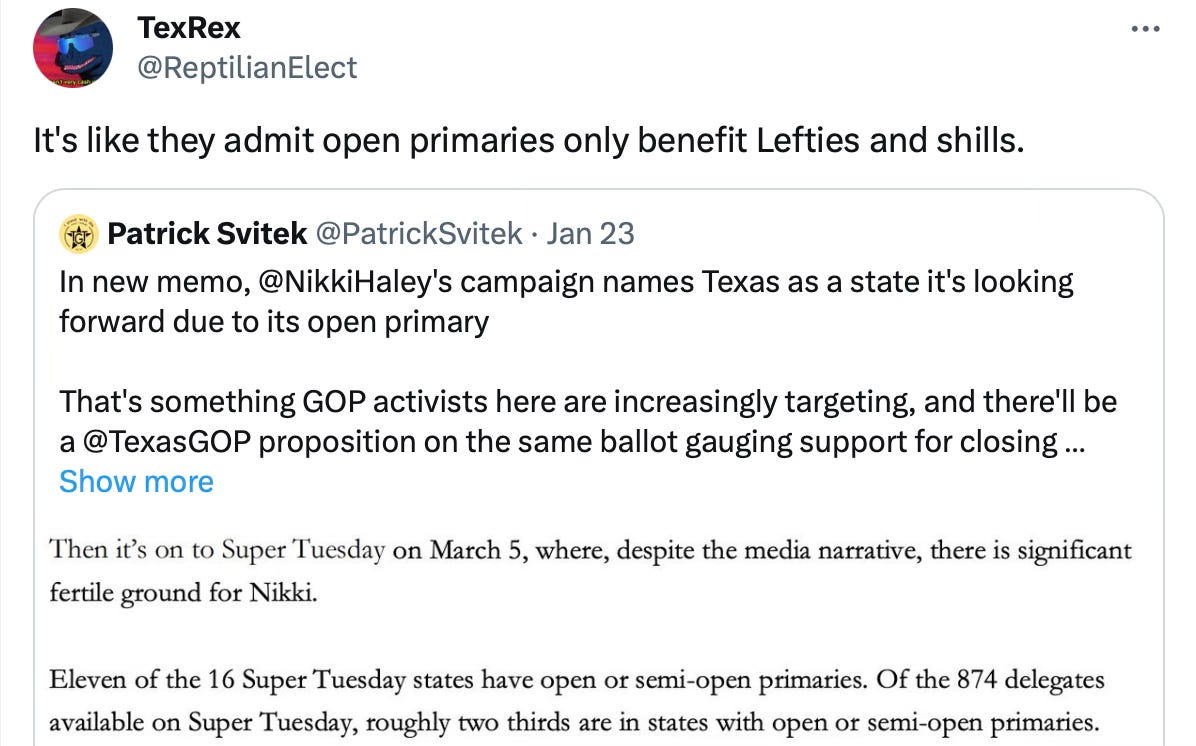Expand quoted tweet with Show more
The width and height of the screenshot is (1196, 746).
click(x=137, y=482)
